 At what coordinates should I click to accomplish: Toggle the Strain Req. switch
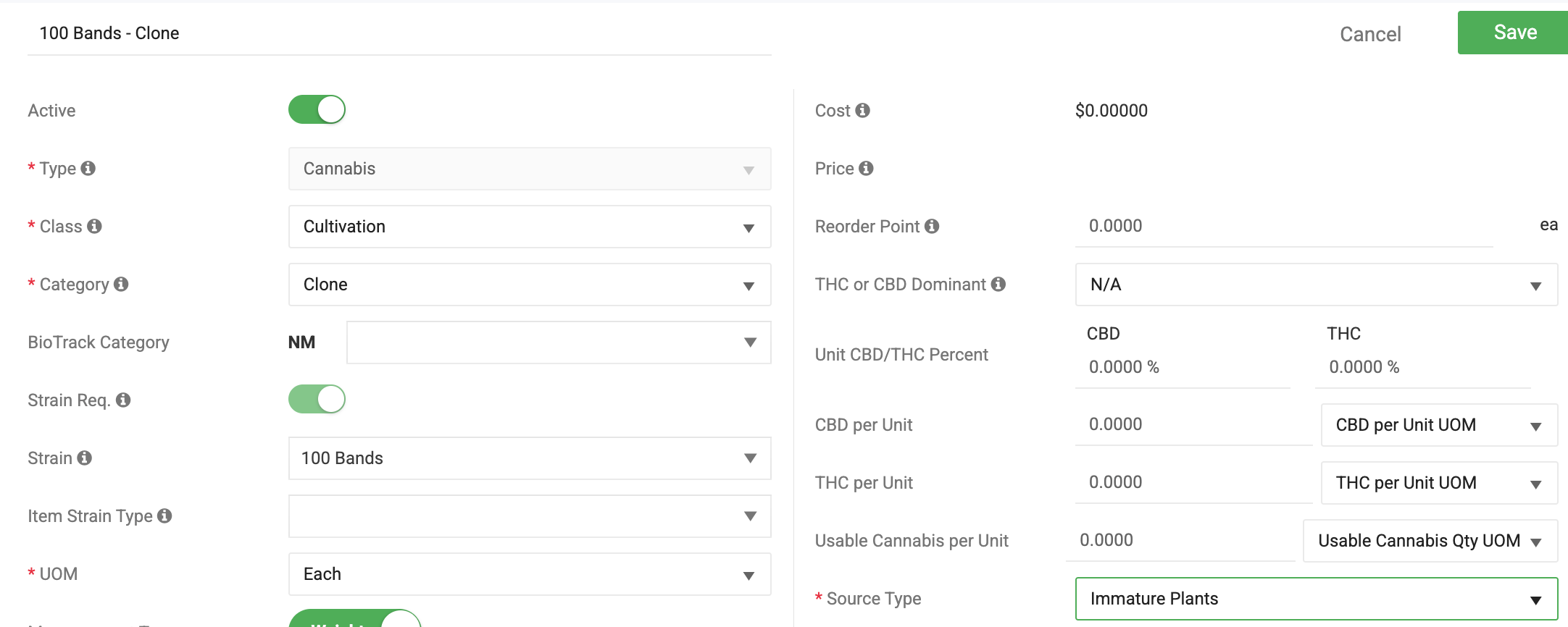(x=317, y=400)
